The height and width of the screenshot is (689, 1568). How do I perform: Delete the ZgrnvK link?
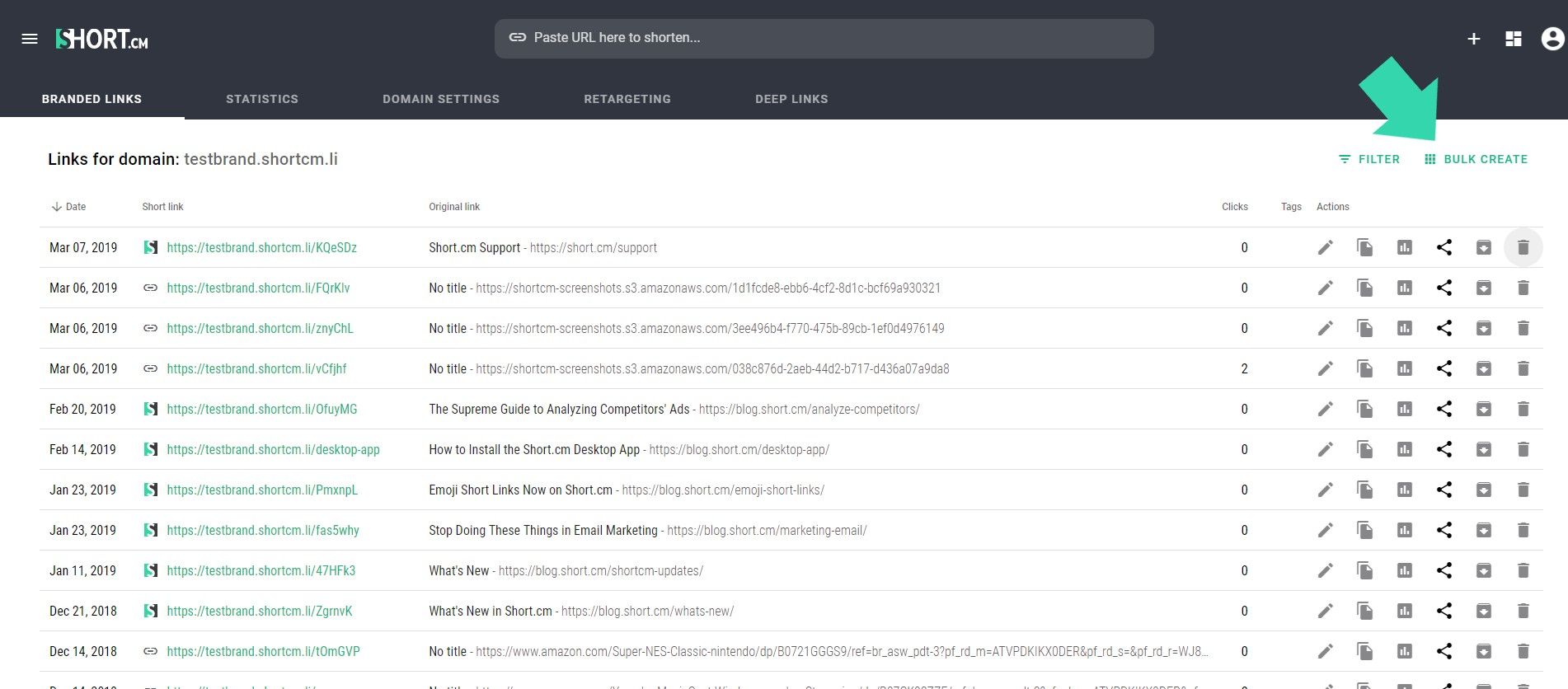pos(1523,611)
